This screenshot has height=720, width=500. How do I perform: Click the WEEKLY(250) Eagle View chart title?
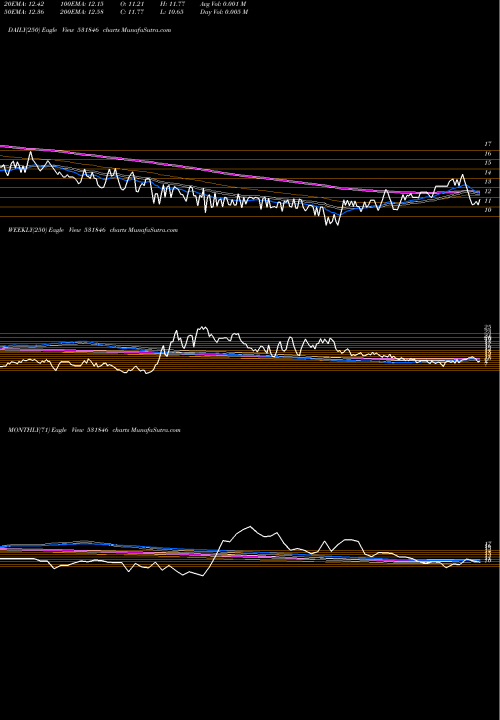[x=93, y=230]
